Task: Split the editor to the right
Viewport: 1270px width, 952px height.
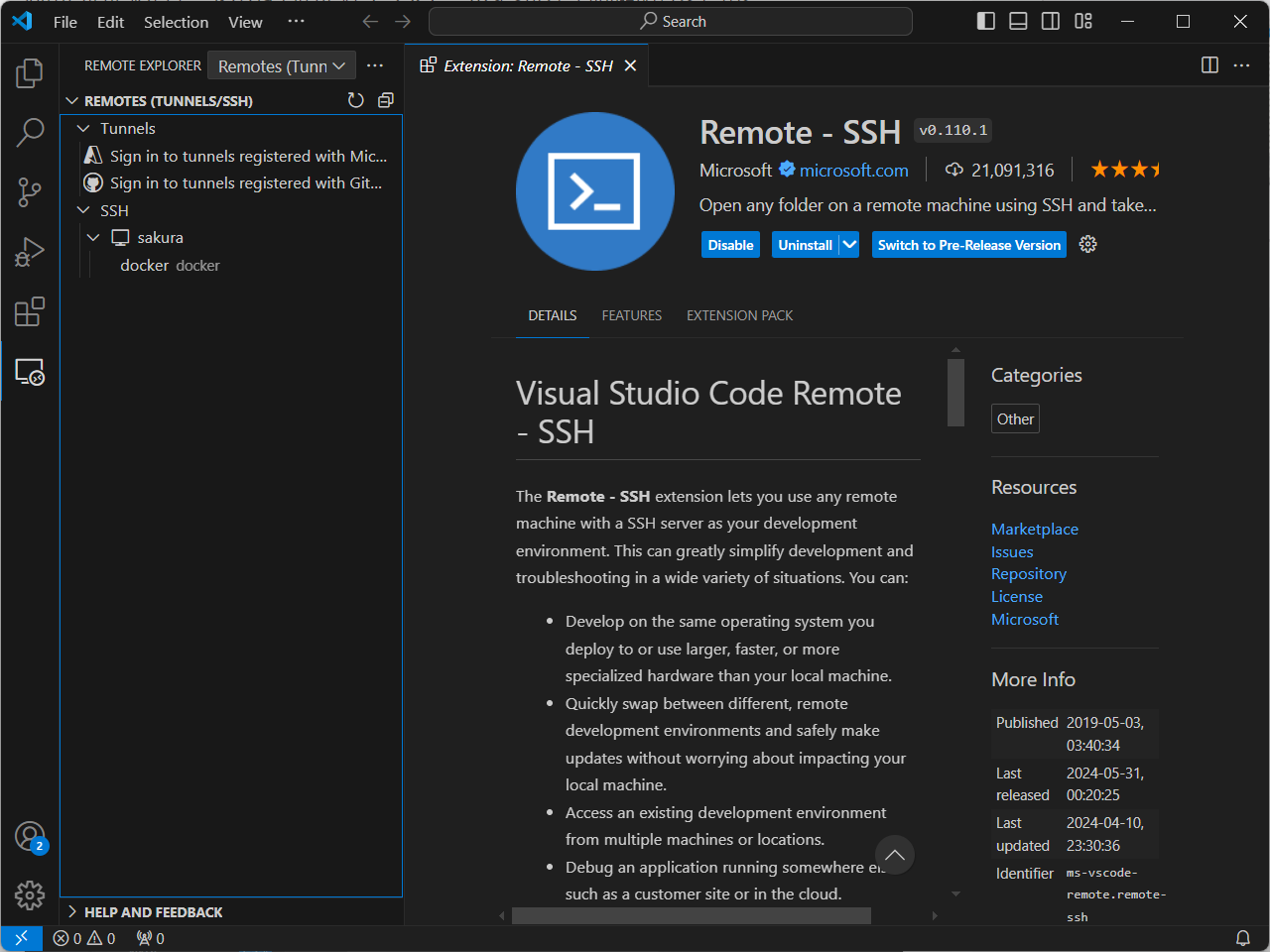Action: 1209,65
